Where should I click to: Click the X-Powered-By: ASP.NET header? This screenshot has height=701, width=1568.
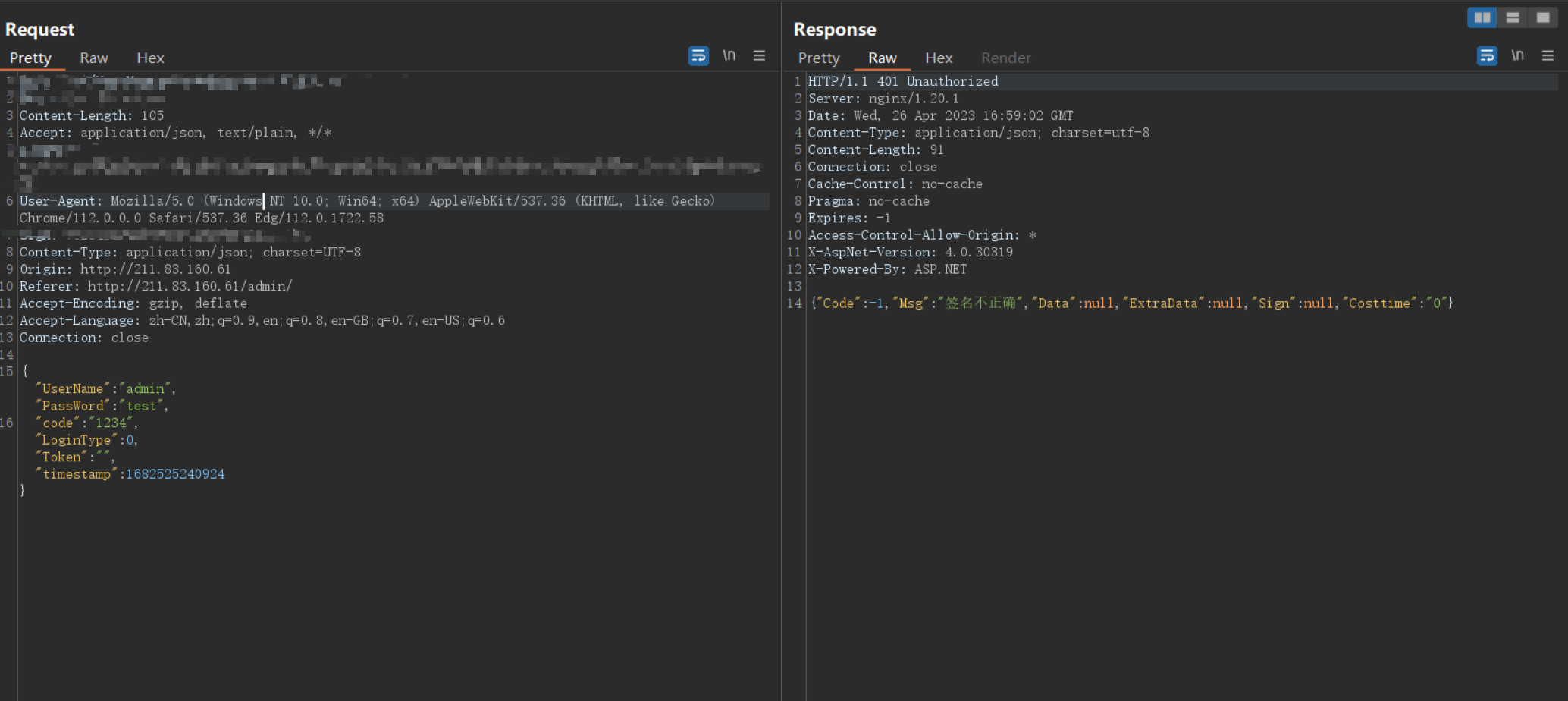[887, 269]
